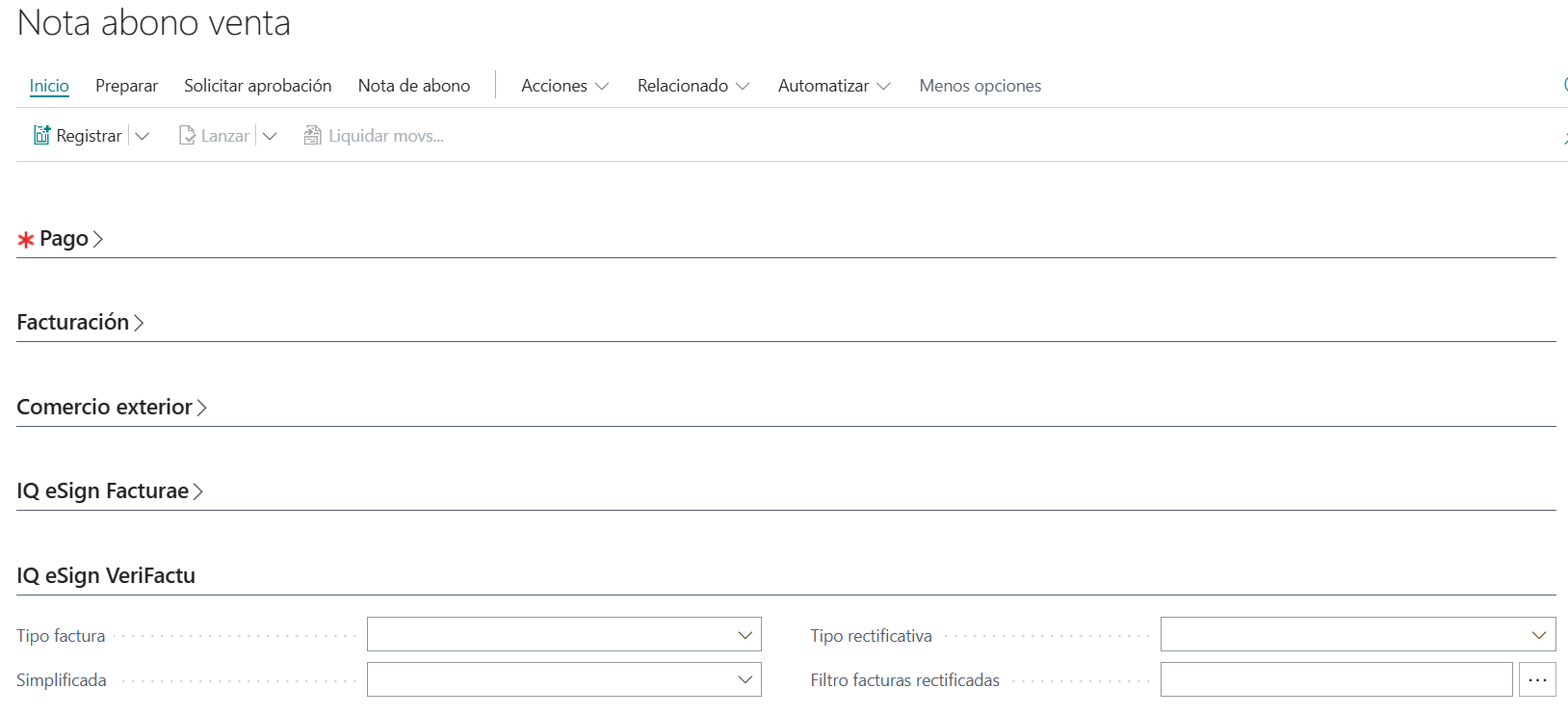Screen dimensions: 1568x715
Task: Expand the Pago section
Action: point(64,239)
